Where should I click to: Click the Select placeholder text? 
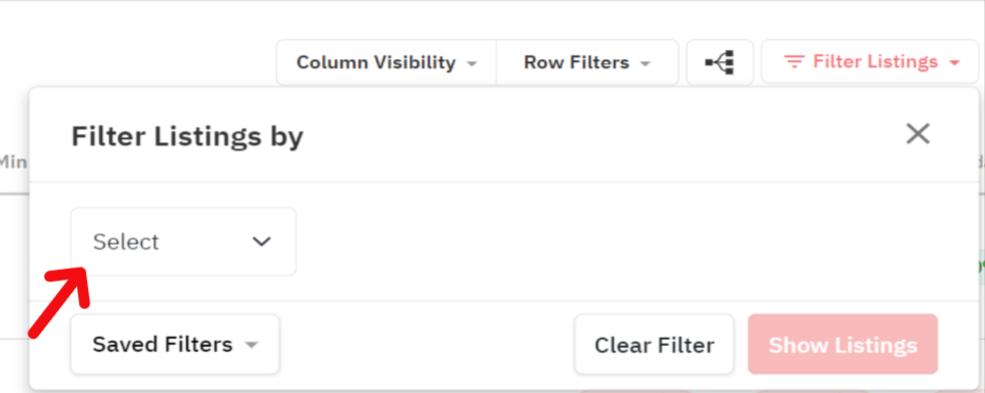click(x=126, y=242)
